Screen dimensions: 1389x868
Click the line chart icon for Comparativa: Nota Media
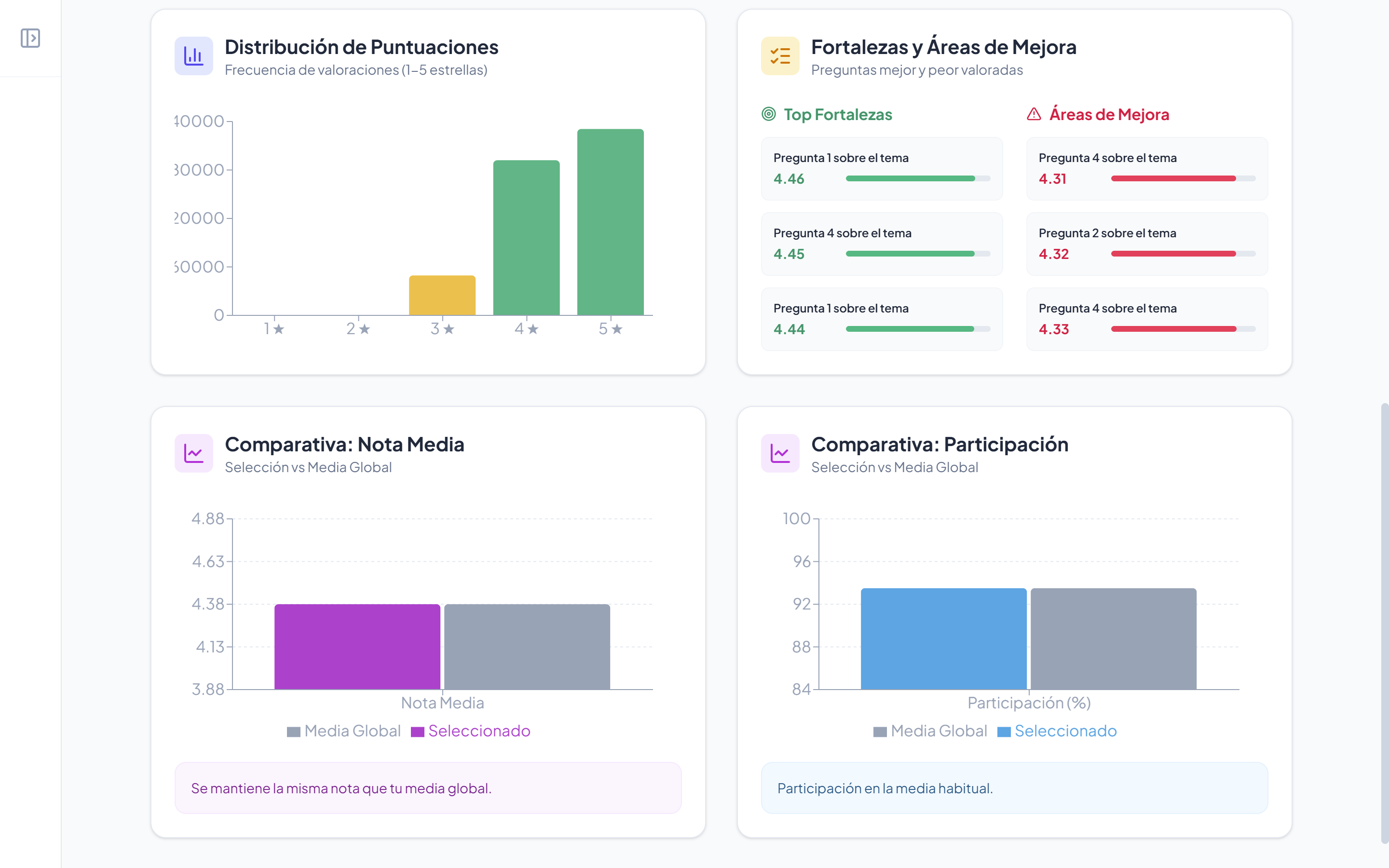193,453
